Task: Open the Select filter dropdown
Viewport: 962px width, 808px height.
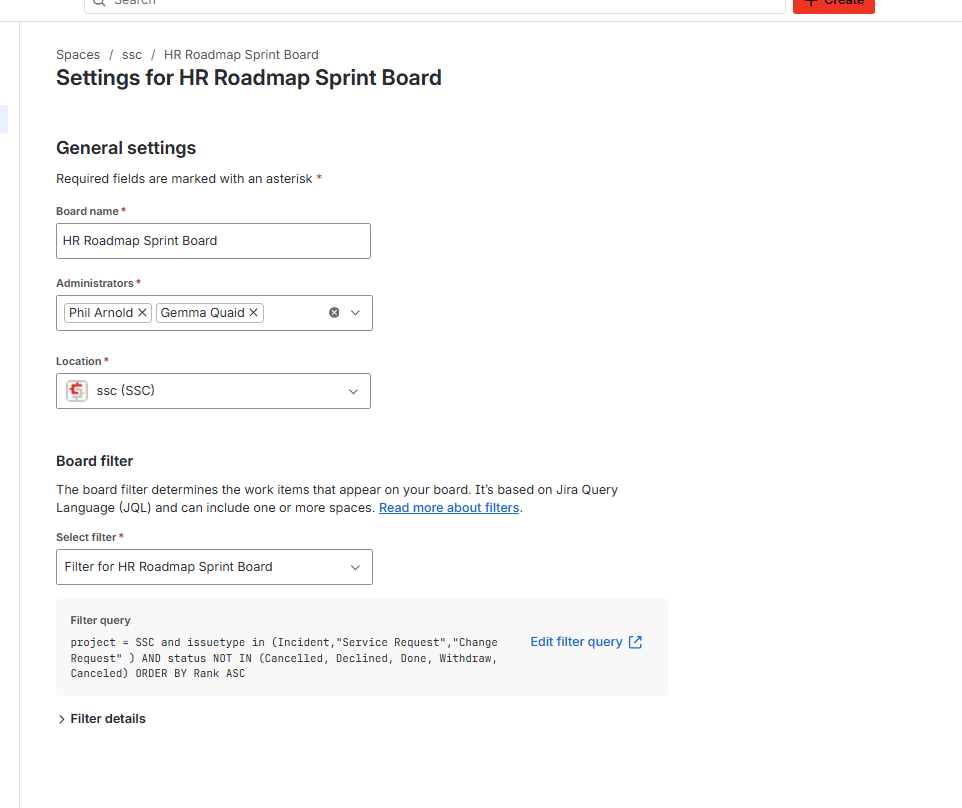Action: (355, 567)
